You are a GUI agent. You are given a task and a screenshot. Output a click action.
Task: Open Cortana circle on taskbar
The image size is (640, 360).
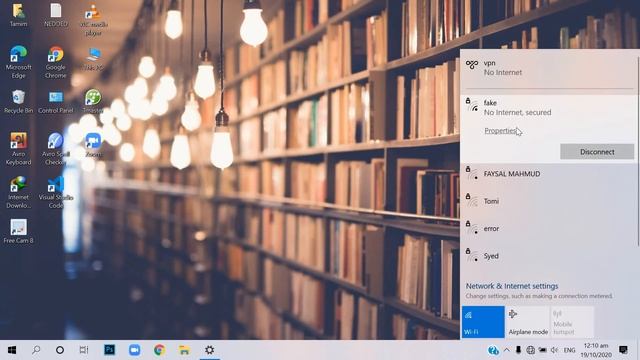60,350
